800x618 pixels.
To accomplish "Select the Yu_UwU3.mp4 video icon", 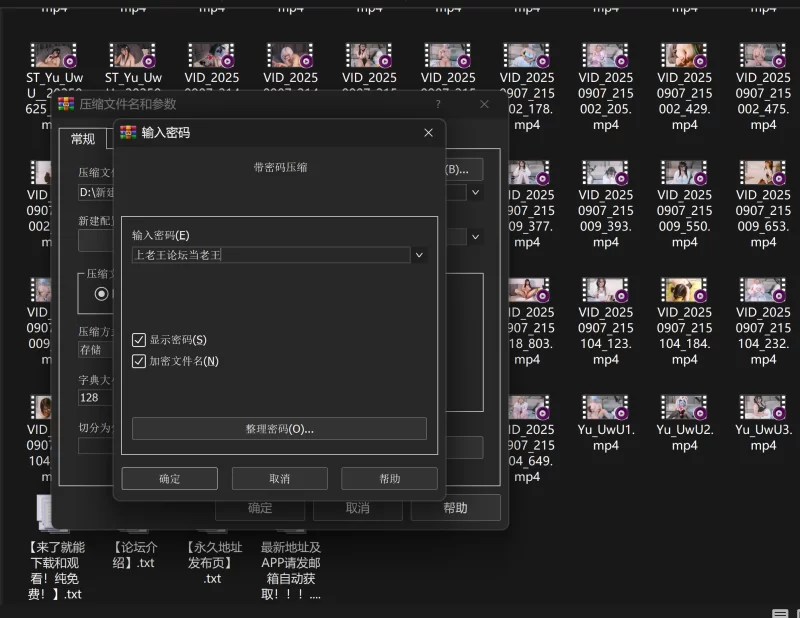I will point(763,408).
